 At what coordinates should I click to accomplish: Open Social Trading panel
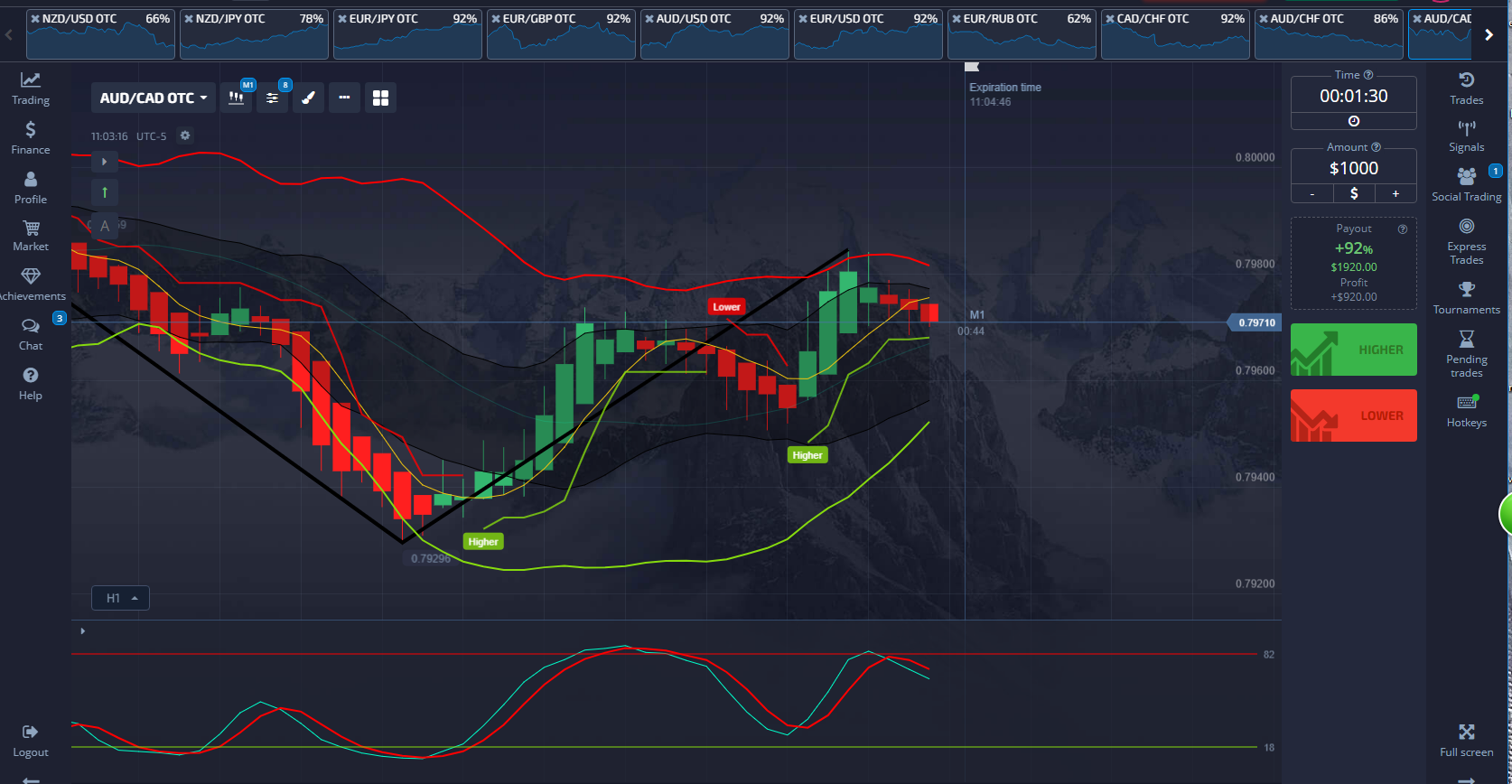pos(1466,183)
